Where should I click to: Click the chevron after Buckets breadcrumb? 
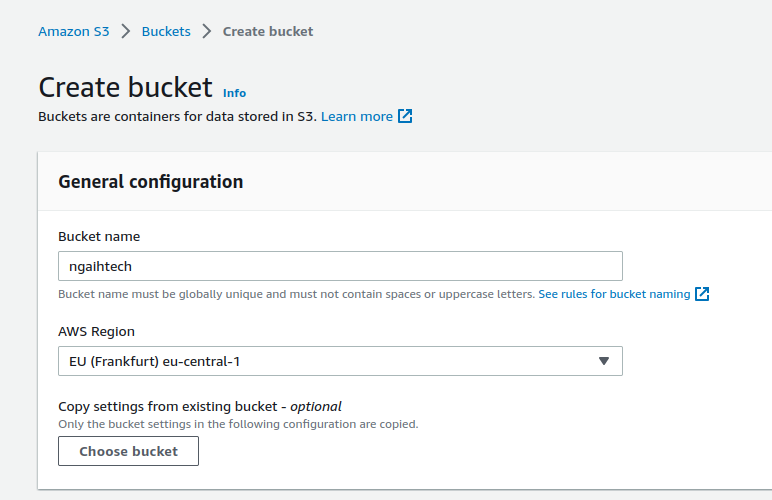tap(207, 31)
